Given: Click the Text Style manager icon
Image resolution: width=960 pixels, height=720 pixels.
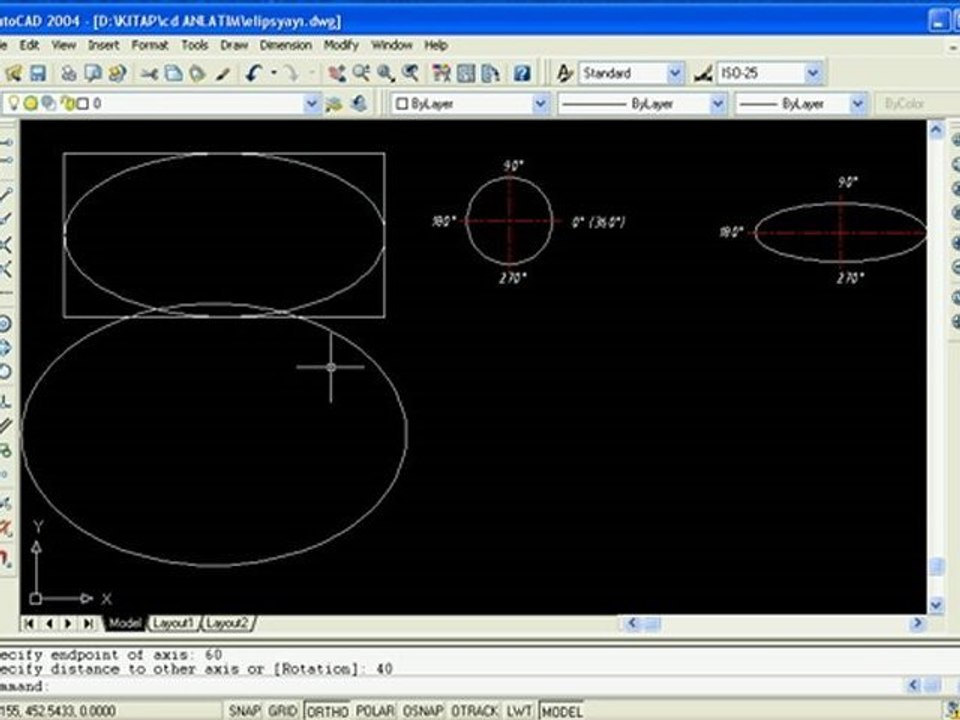Looking at the screenshot, I should (564, 73).
